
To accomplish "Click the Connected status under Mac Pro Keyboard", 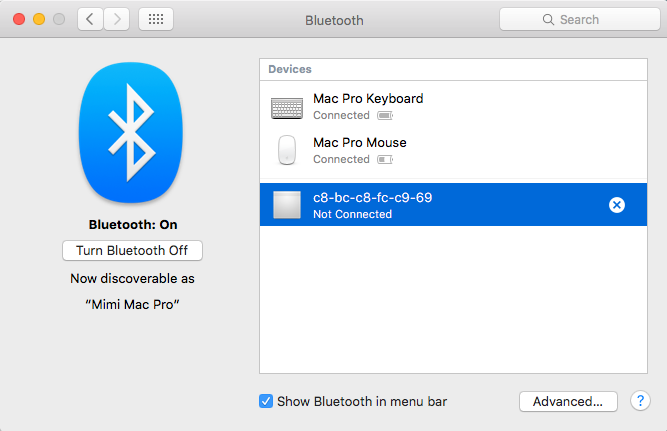I will click(341, 115).
